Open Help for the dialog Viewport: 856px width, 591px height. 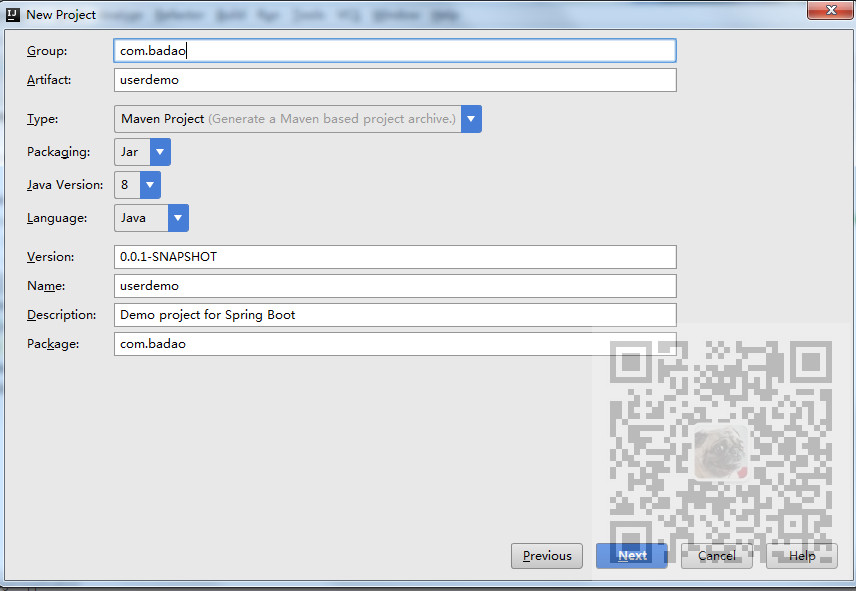tap(801, 556)
